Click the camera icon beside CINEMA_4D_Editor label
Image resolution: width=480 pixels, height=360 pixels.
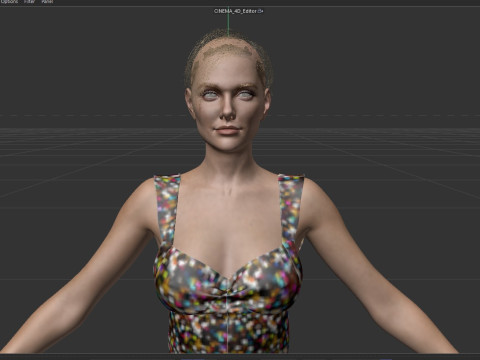261,11
